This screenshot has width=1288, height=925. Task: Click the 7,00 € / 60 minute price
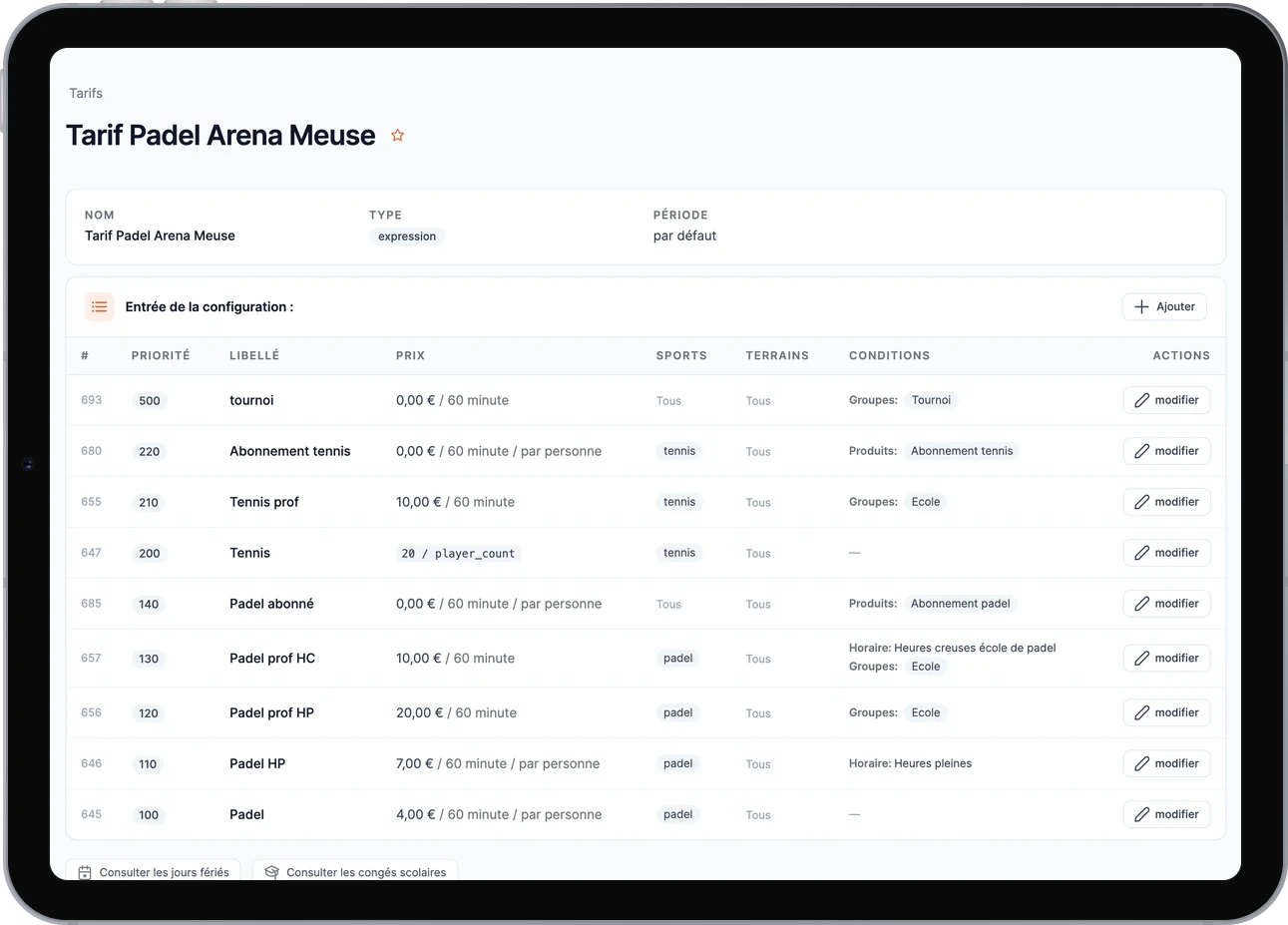498,763
